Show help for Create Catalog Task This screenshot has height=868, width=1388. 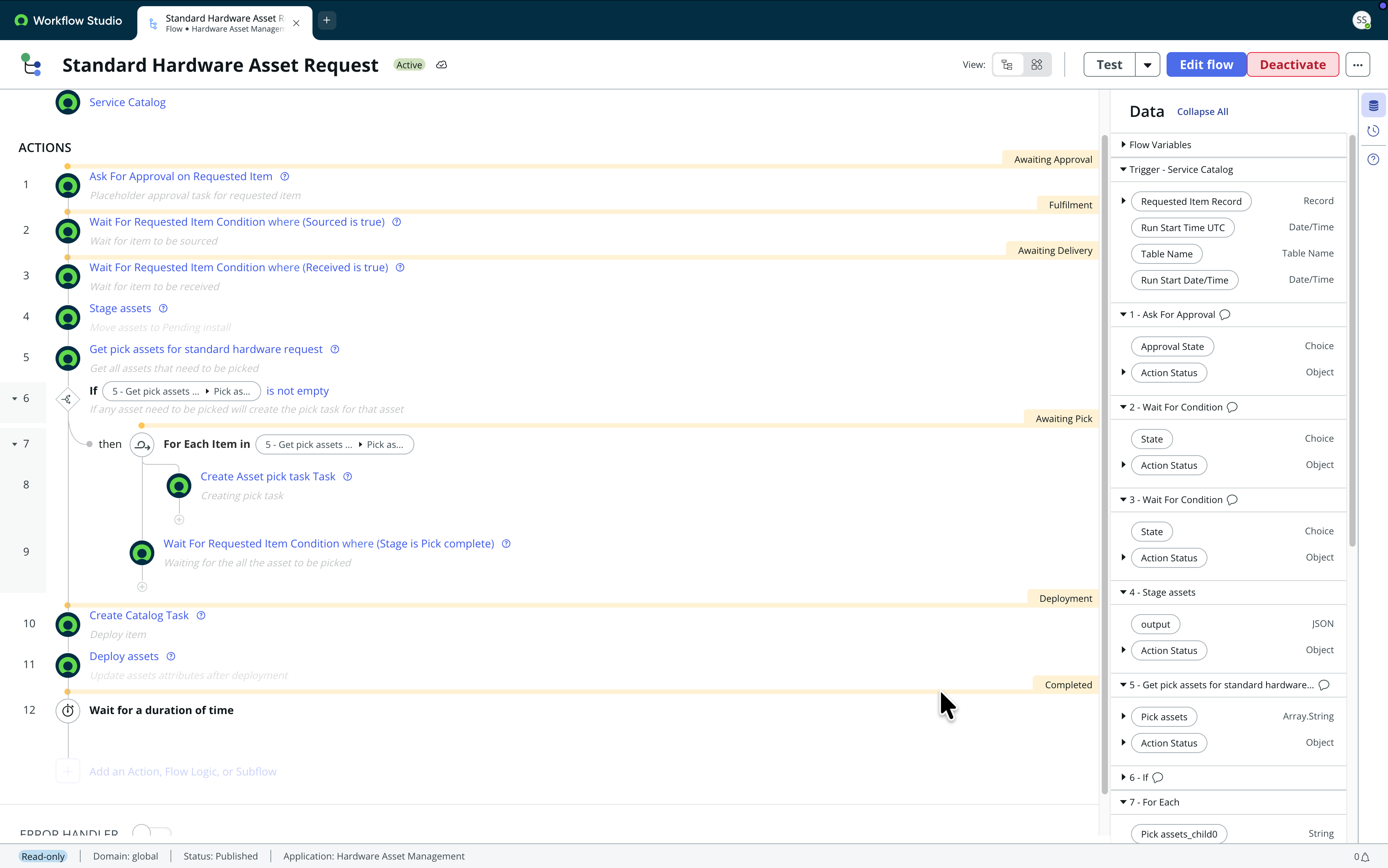[x=201, y=615]
